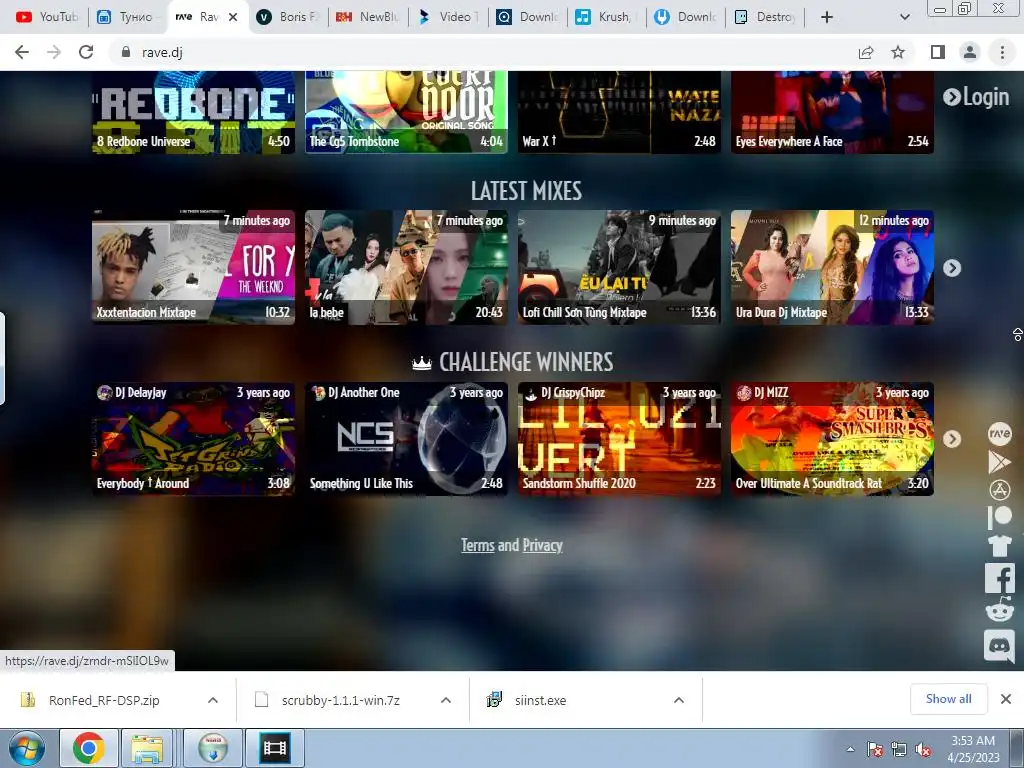
Task: Open the Google Play store icon
Action: [x=999, y=461]
